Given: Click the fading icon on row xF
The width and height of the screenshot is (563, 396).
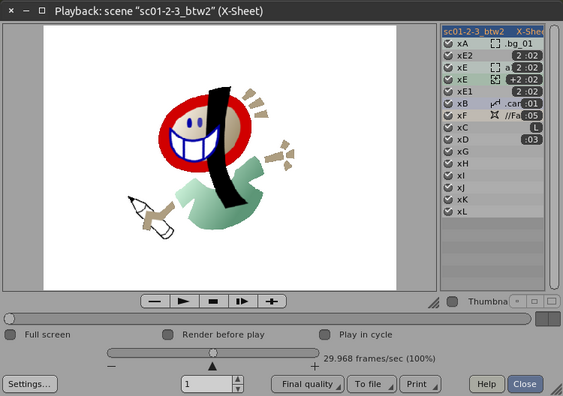Looking at the screenshot, I should tap(495, 115).
